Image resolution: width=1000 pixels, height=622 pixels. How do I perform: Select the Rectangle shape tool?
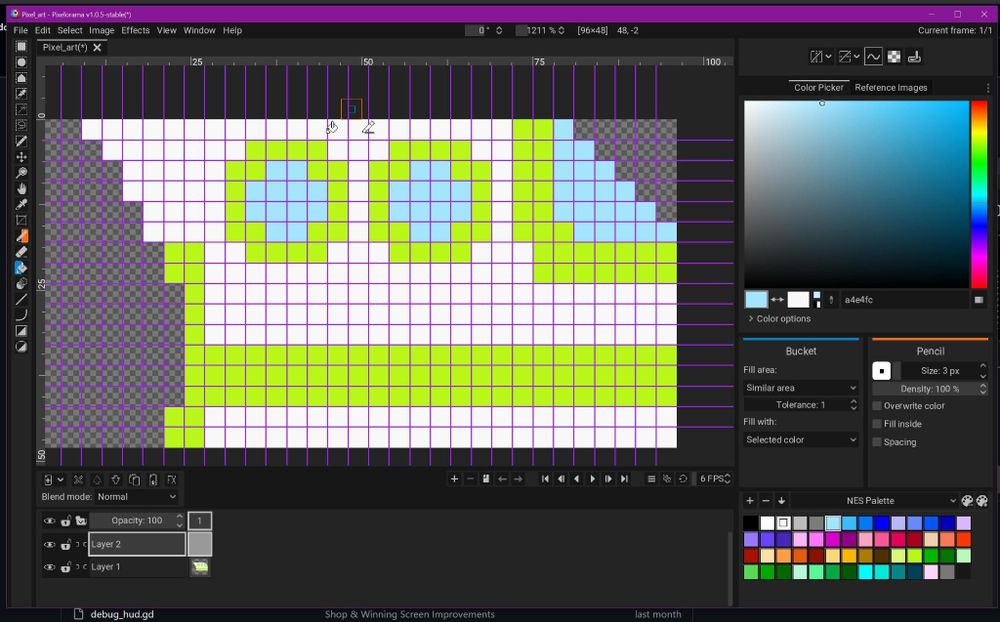(x=21, y=331)
